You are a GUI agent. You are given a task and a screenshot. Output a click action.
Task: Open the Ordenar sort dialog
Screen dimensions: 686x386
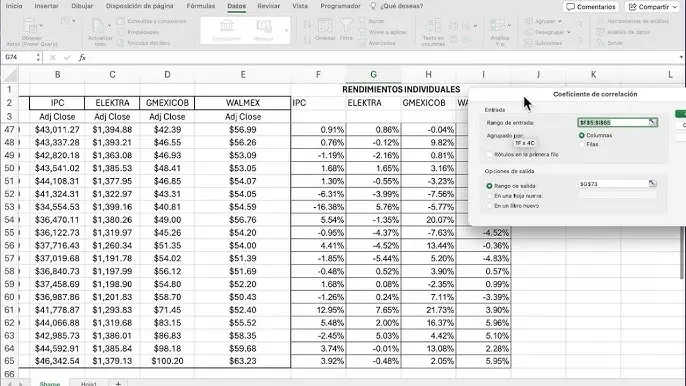coord(325,30)
